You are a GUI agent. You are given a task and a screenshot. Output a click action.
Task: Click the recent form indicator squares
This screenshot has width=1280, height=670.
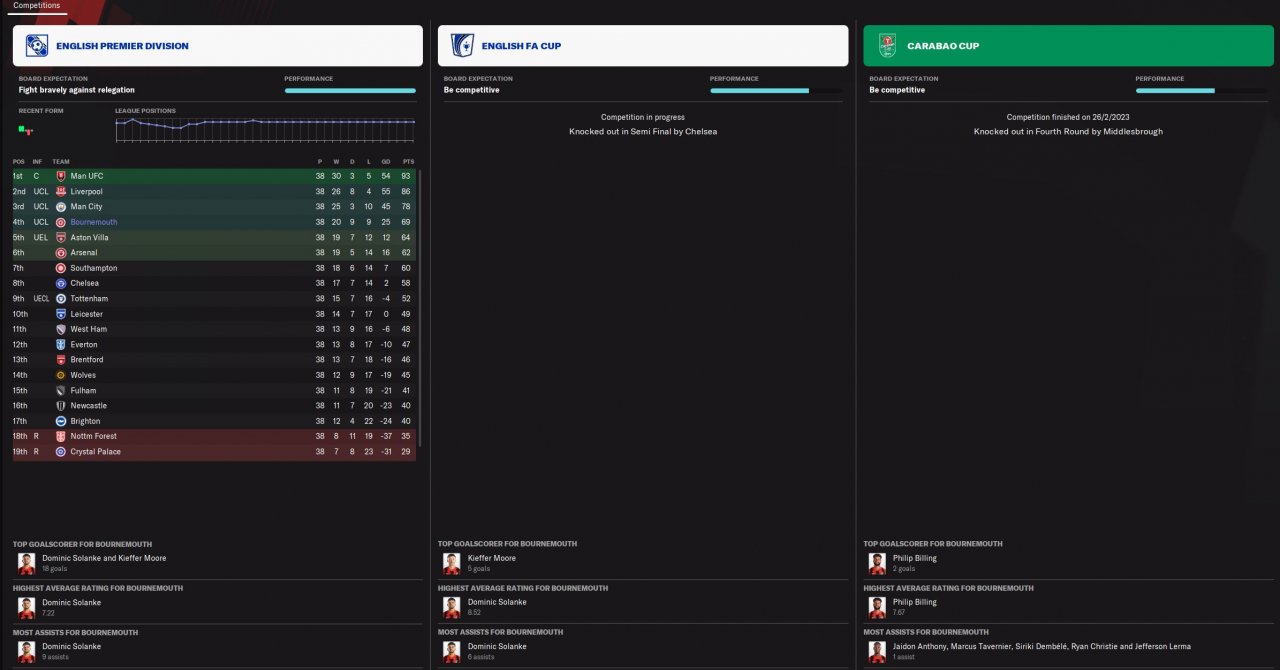coord(26,130)
